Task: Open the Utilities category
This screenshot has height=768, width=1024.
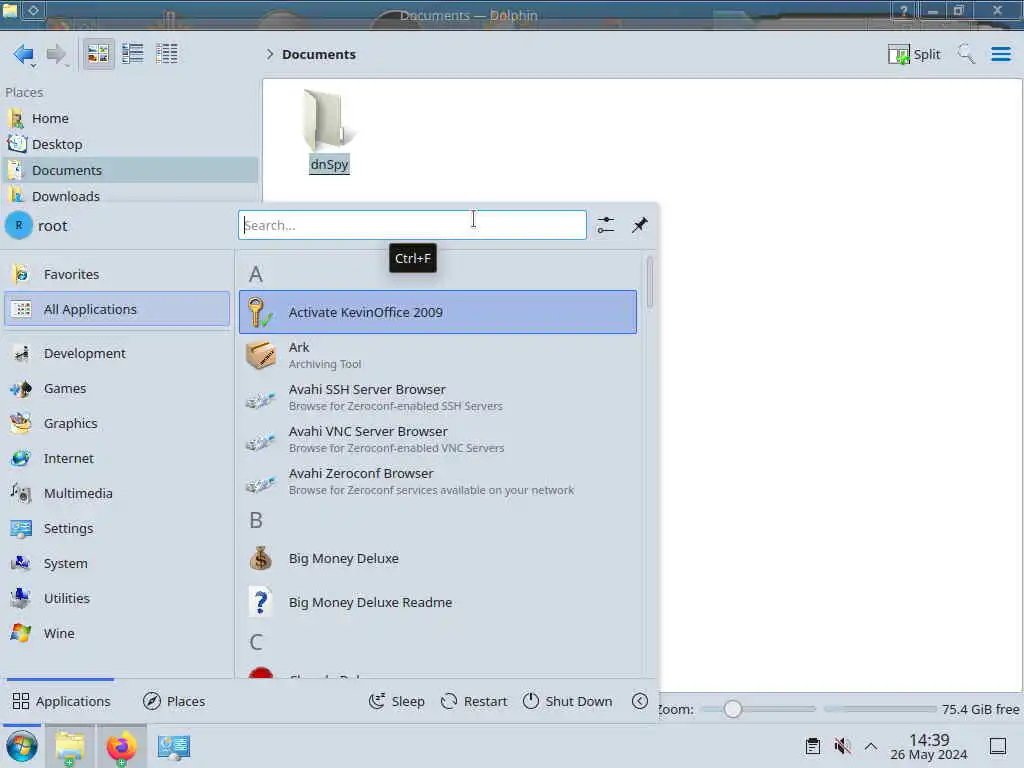Action: point(117,598)
